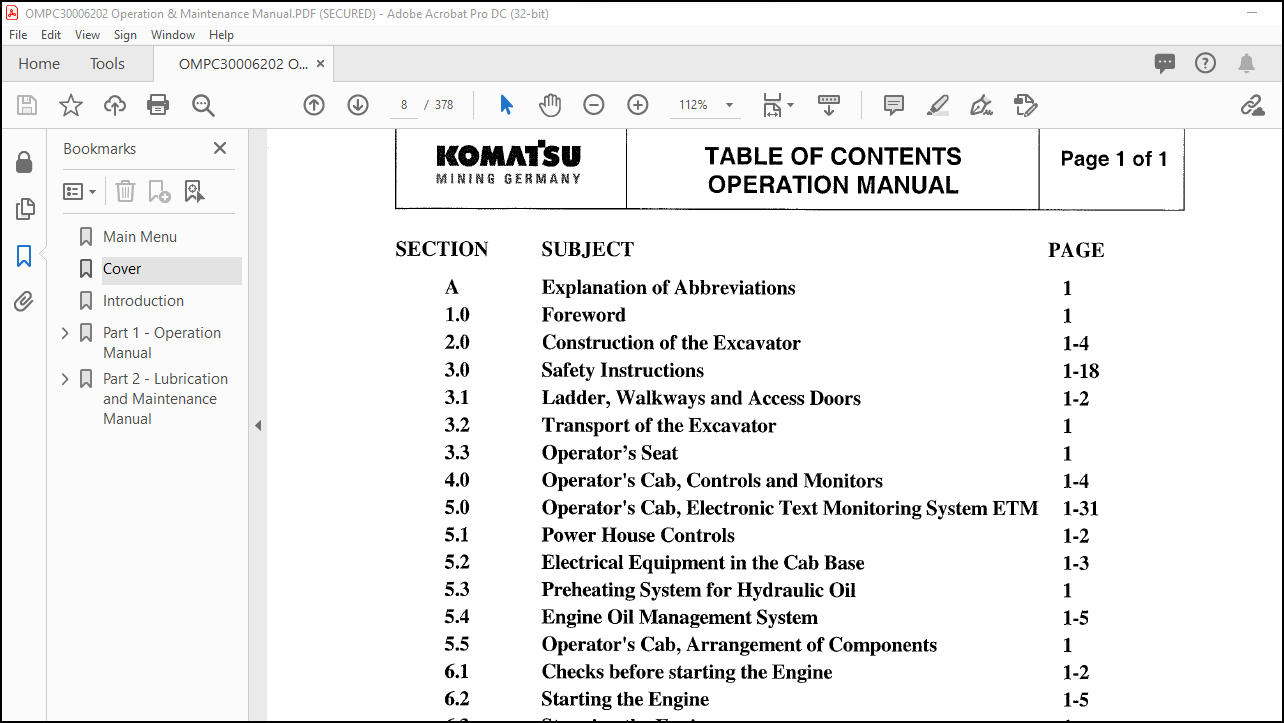Viewport: 1284px width, 723px height.
Task: Click 'Power House Controls' contents entry
Action: 638,536
